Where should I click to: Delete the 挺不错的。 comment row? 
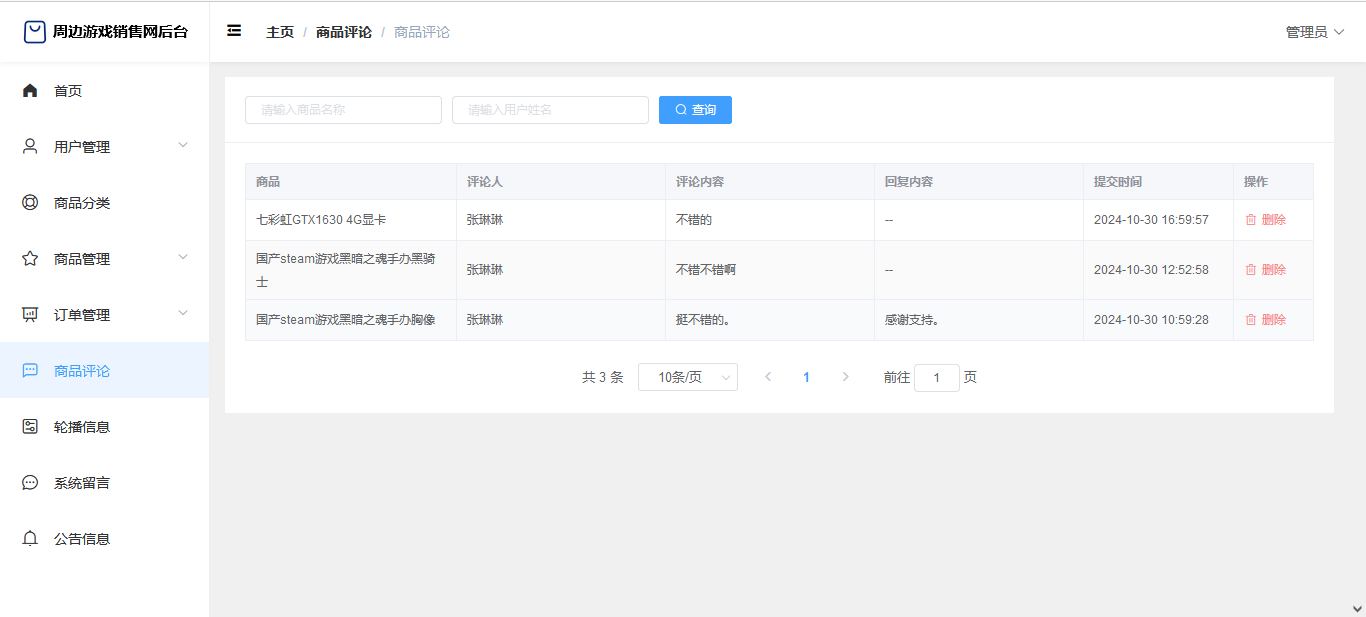[x=1266, y=320]
